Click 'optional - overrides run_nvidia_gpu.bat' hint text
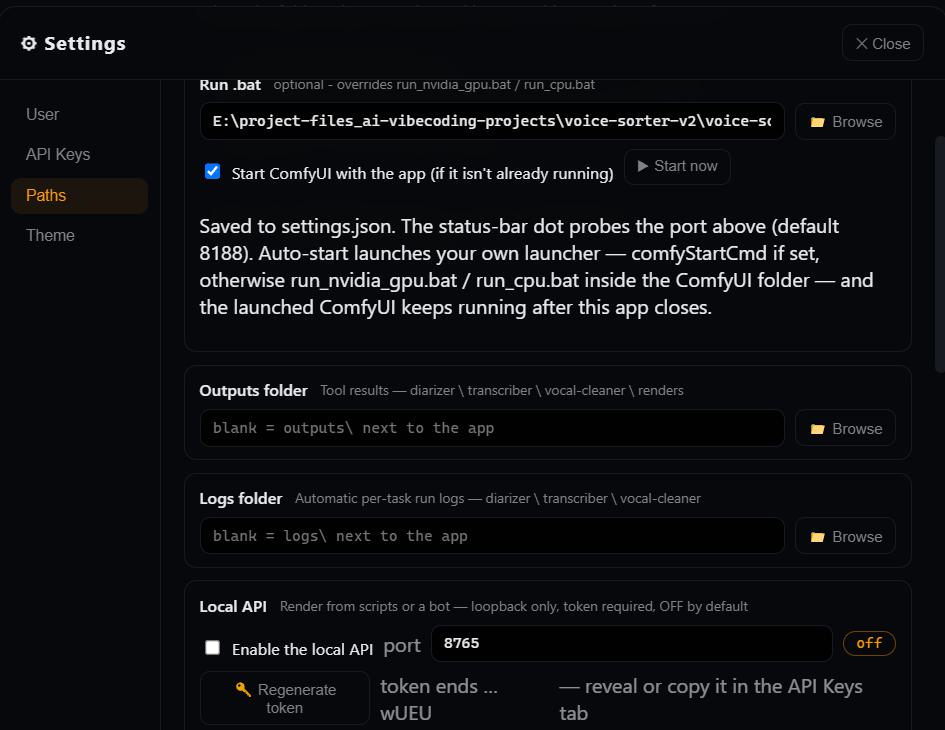This screenshot has width=945, height=730. [434, 85]
